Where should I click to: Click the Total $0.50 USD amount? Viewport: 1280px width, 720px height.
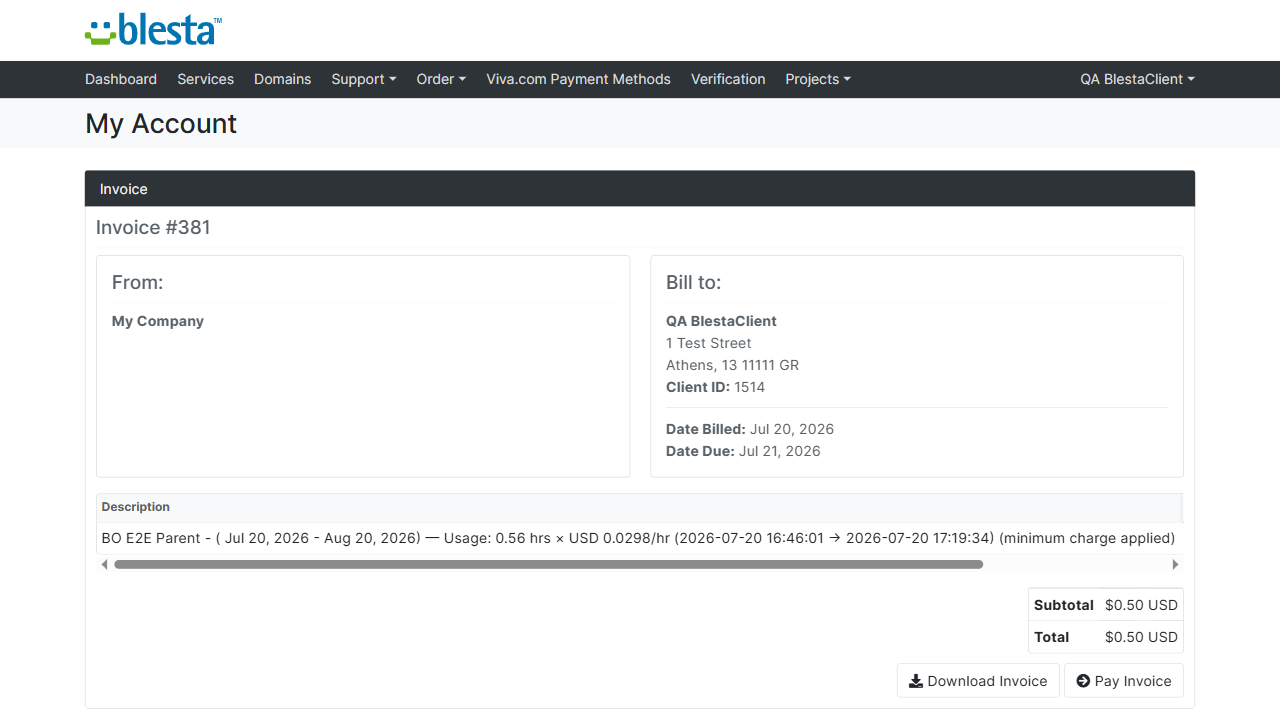tap(1141, 637)
